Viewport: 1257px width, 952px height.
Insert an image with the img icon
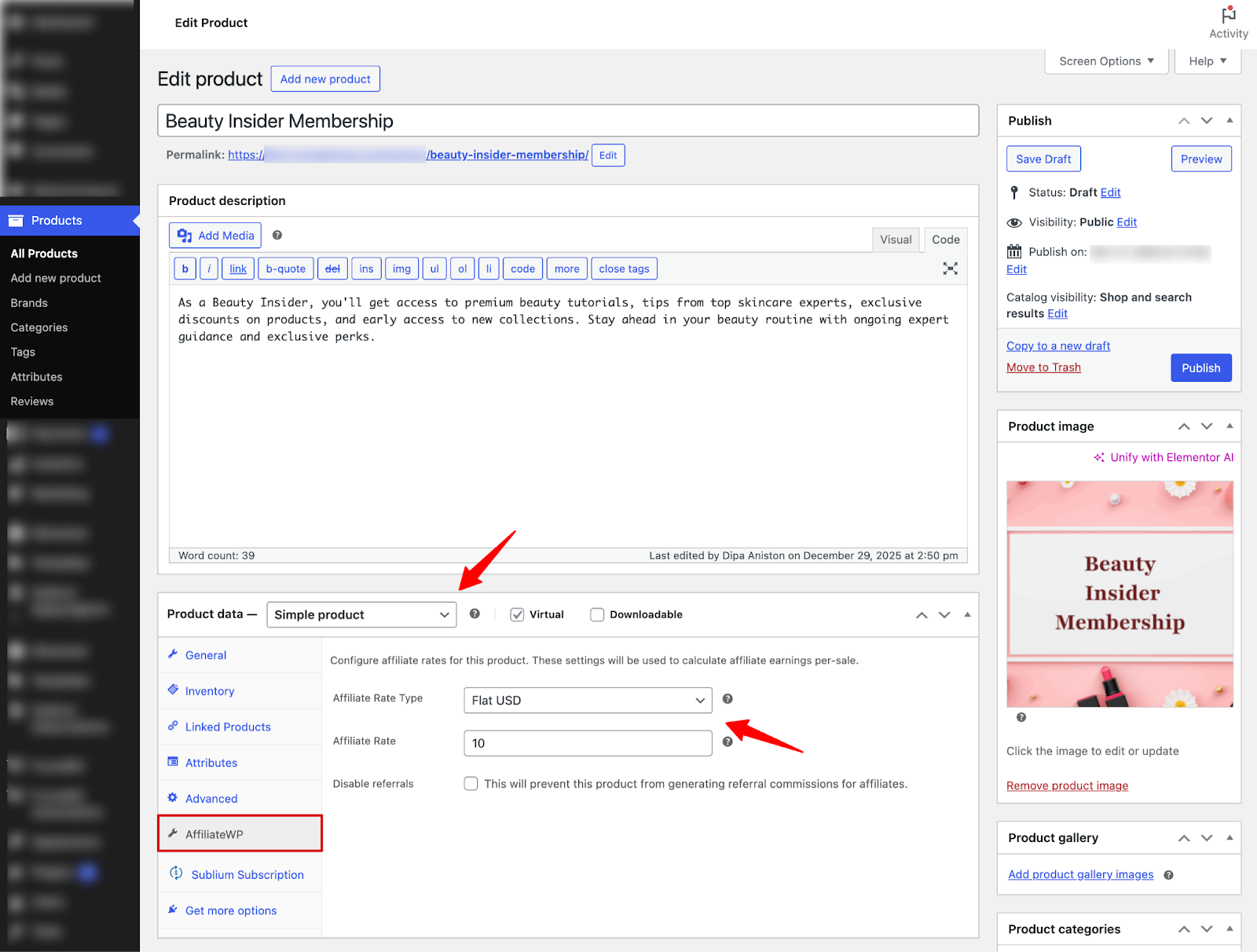click(x=401, y=268)
